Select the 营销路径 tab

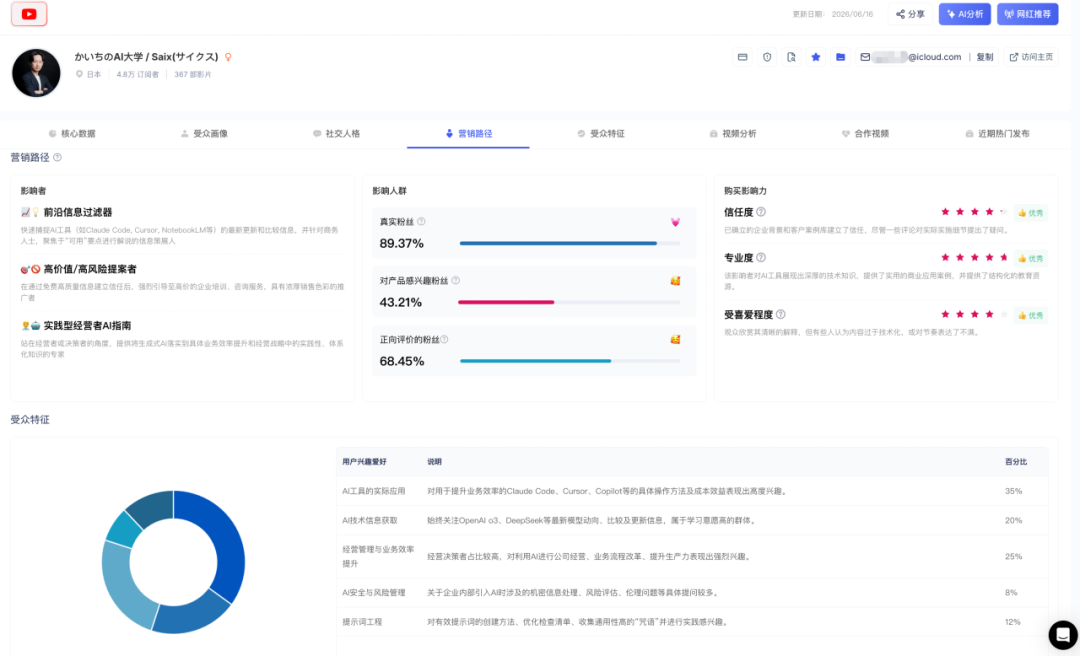468,134
